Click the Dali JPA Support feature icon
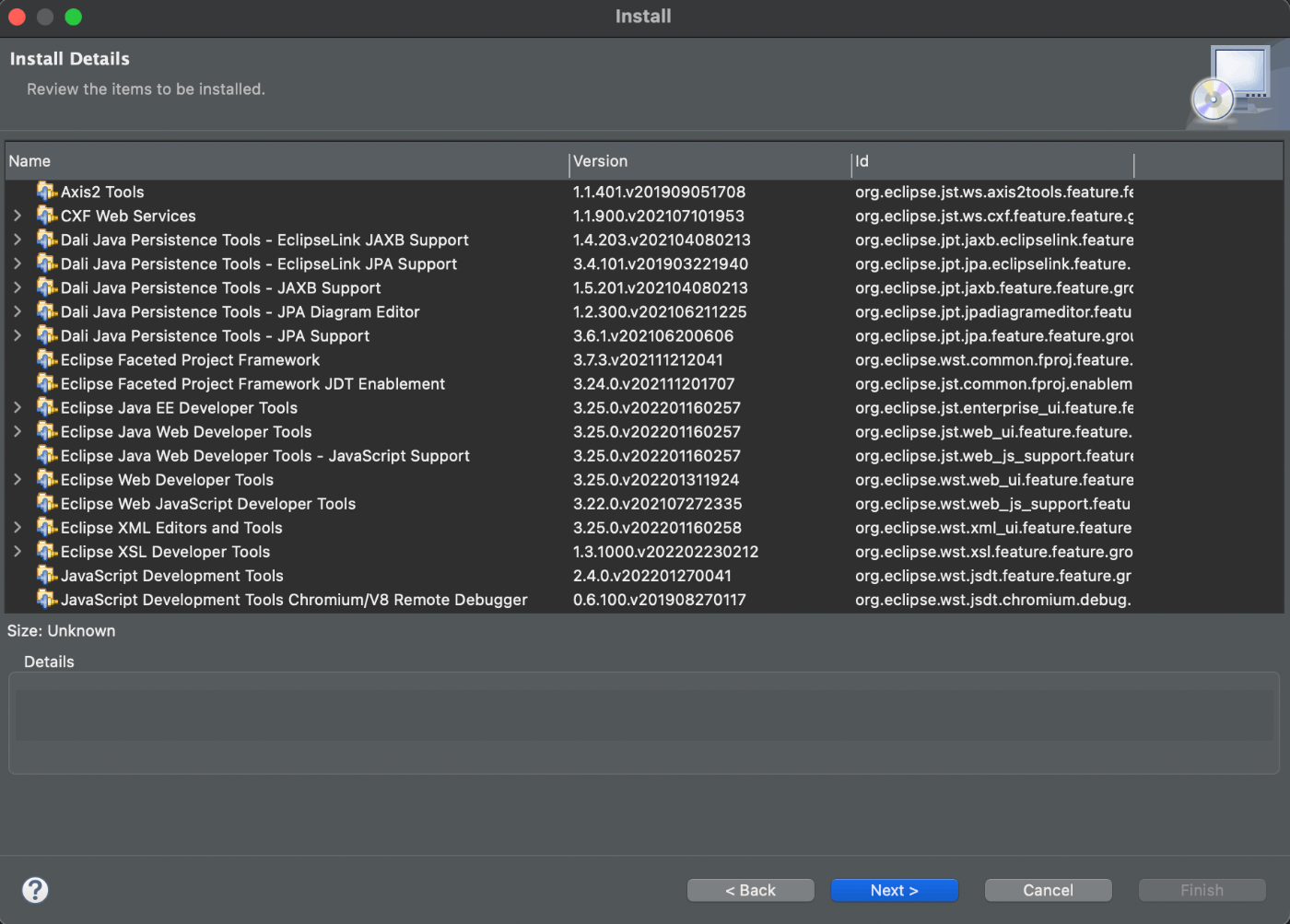Screen dimensions: 1290x924 pyautogui.click(x=46, y=334)
